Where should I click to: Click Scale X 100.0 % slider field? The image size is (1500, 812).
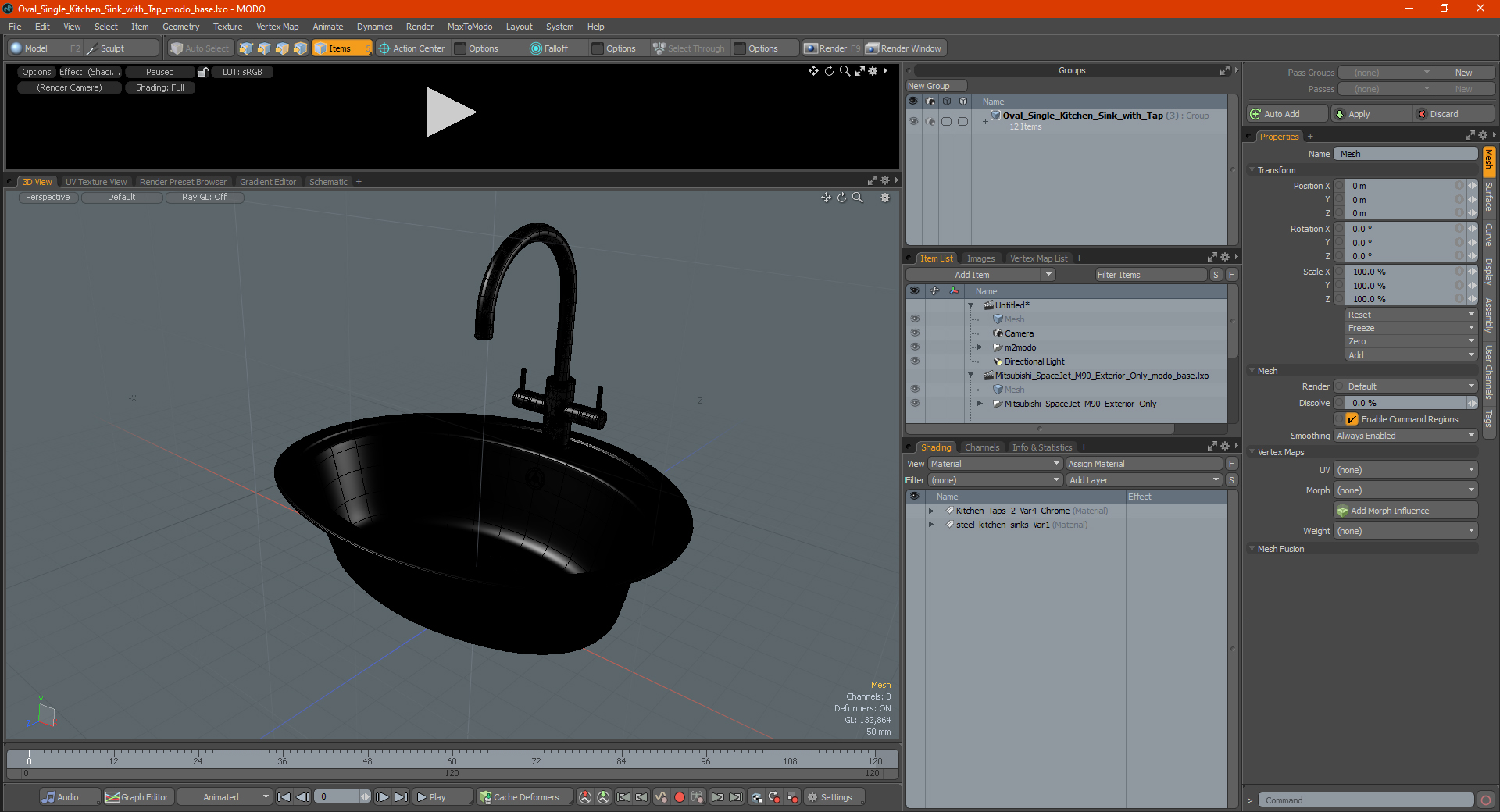1405,272
